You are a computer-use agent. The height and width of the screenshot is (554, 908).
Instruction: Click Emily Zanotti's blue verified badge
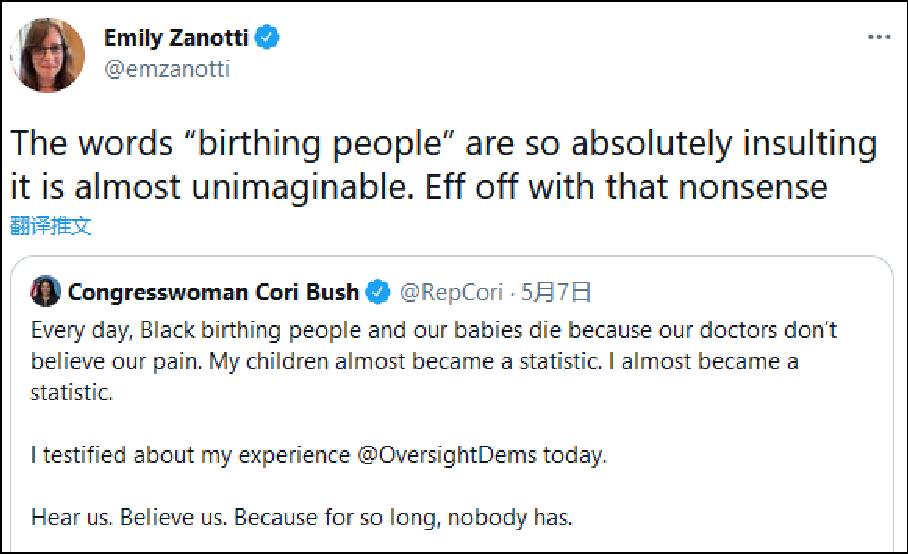[267, 38]
